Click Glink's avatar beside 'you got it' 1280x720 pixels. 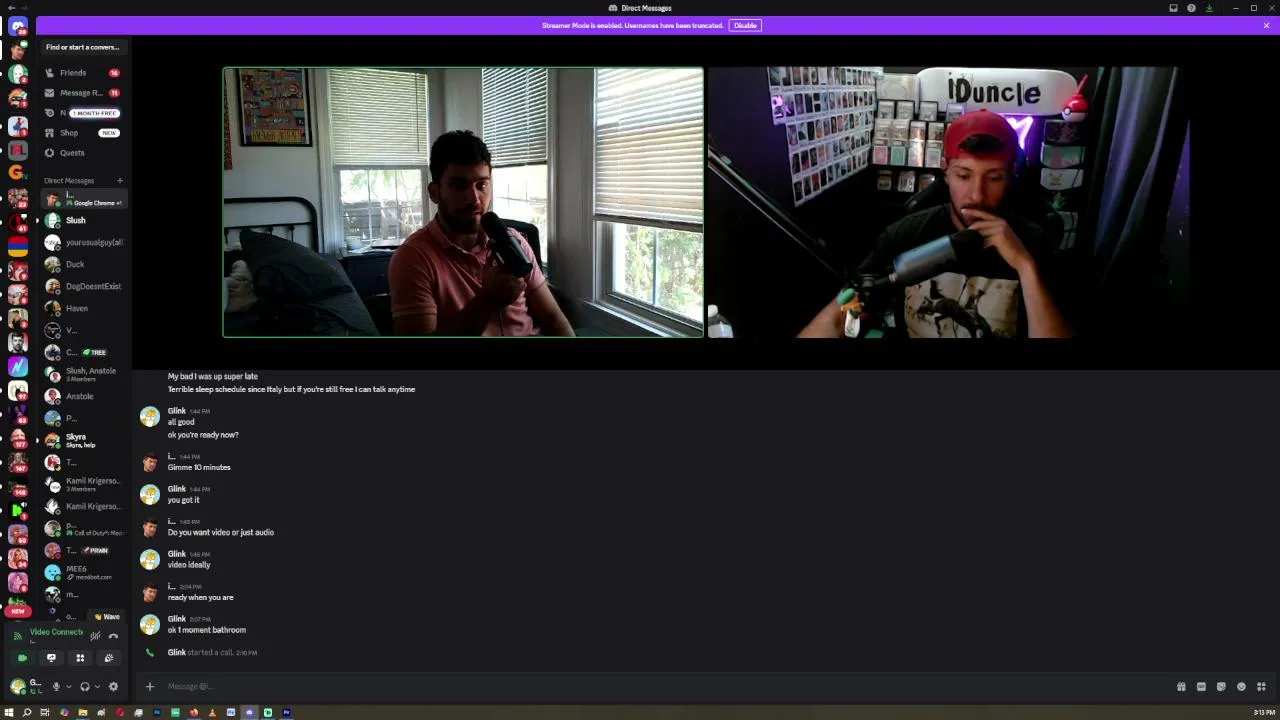[150, 495]
